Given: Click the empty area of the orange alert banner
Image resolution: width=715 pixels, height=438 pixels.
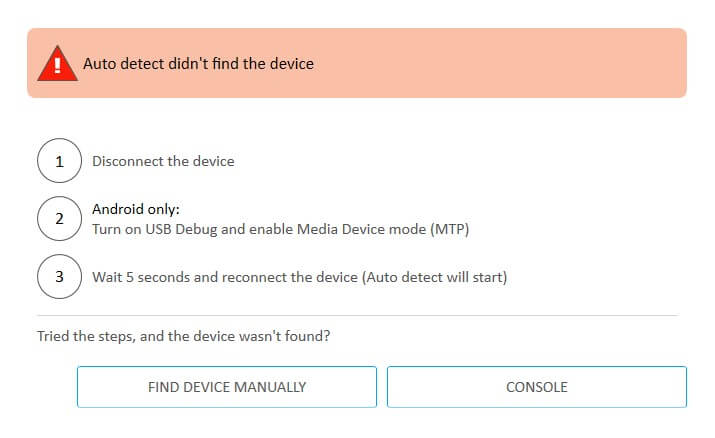Looking at the screenshot, I should (502, 63).
